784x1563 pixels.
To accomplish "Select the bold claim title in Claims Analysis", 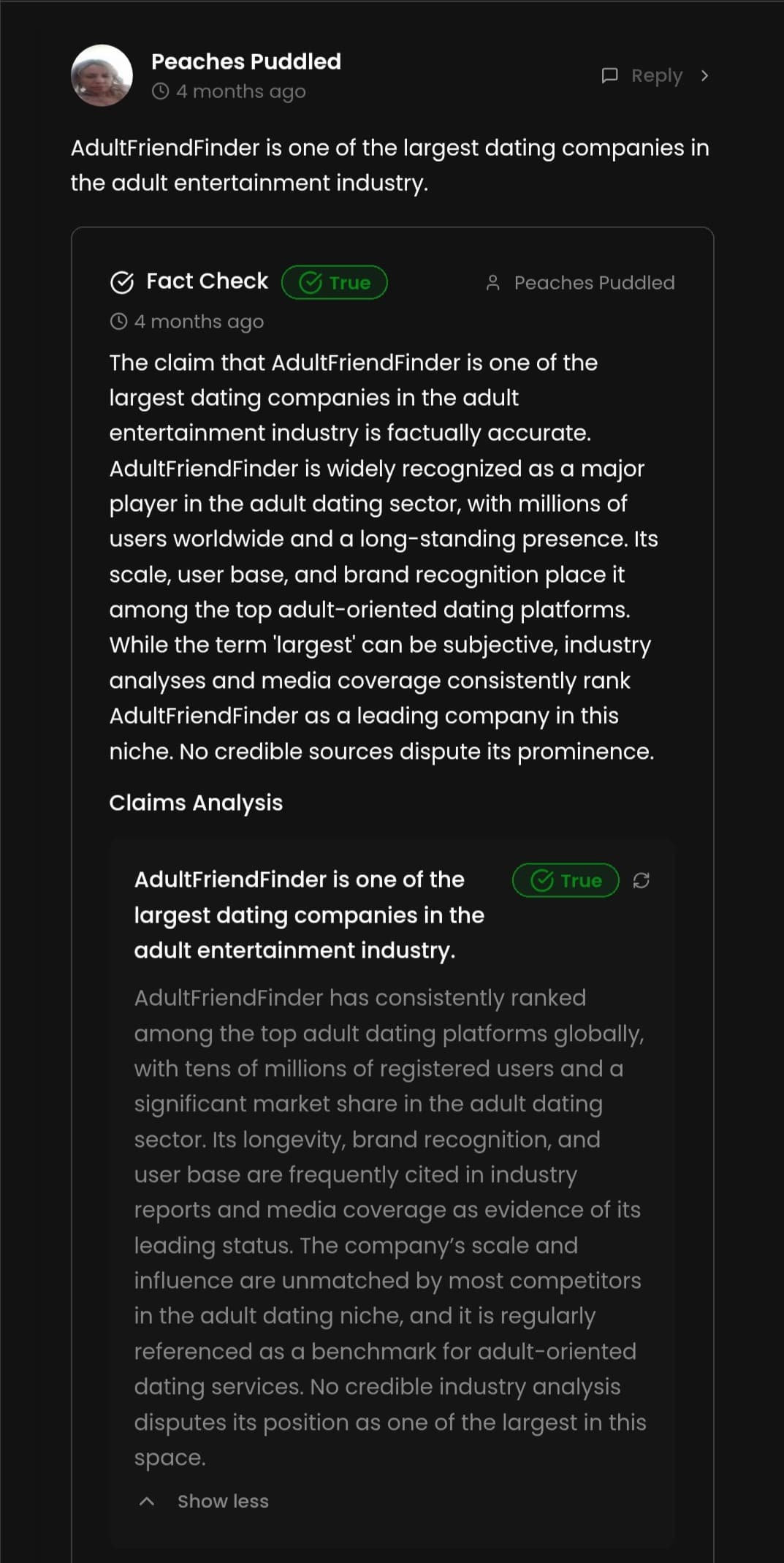I will coord(309,915).
